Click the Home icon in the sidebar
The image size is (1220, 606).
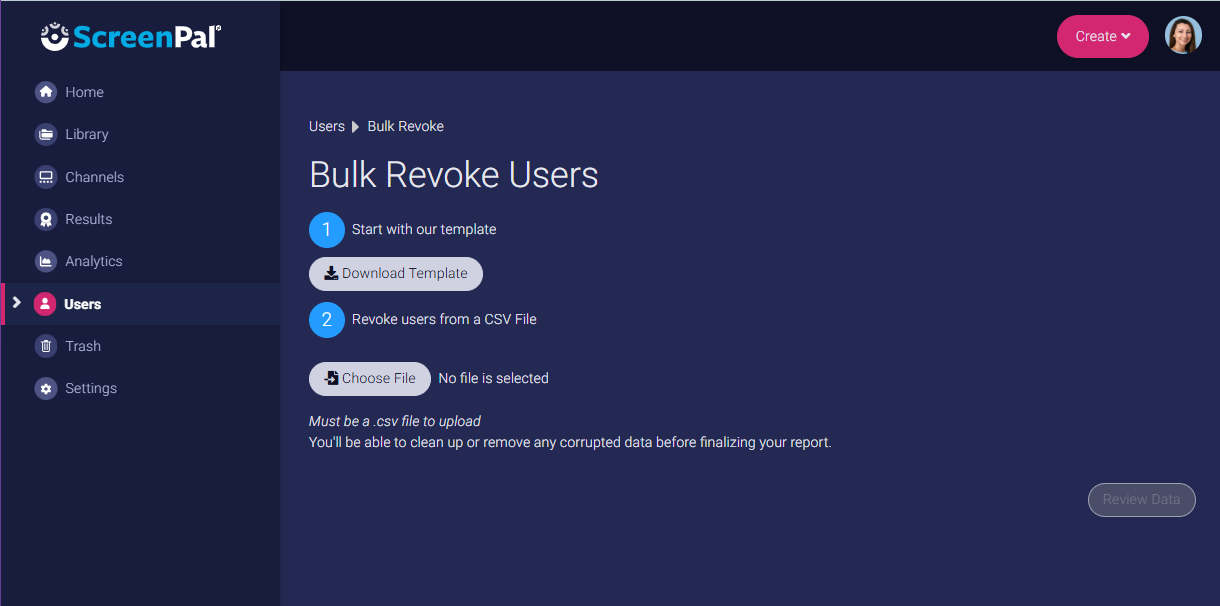pyautogui.click(x=46, y=92)
